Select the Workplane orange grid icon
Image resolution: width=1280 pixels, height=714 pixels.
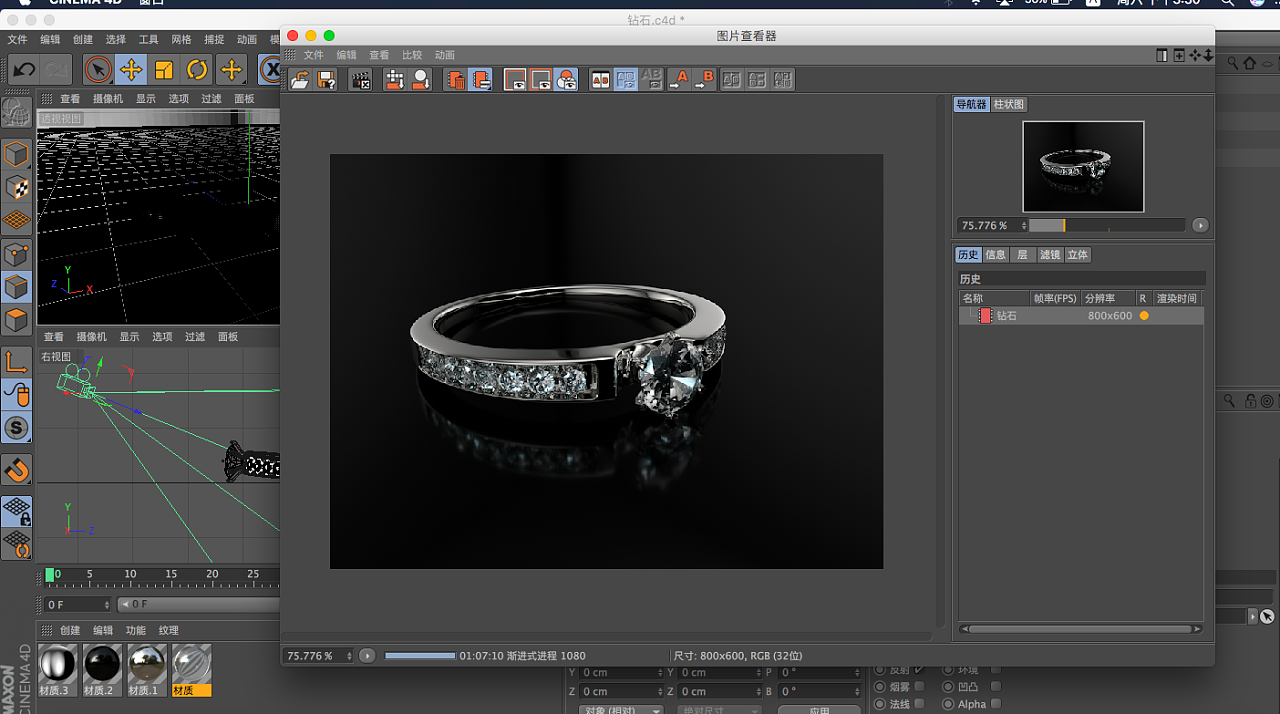[x=16, y=220]
